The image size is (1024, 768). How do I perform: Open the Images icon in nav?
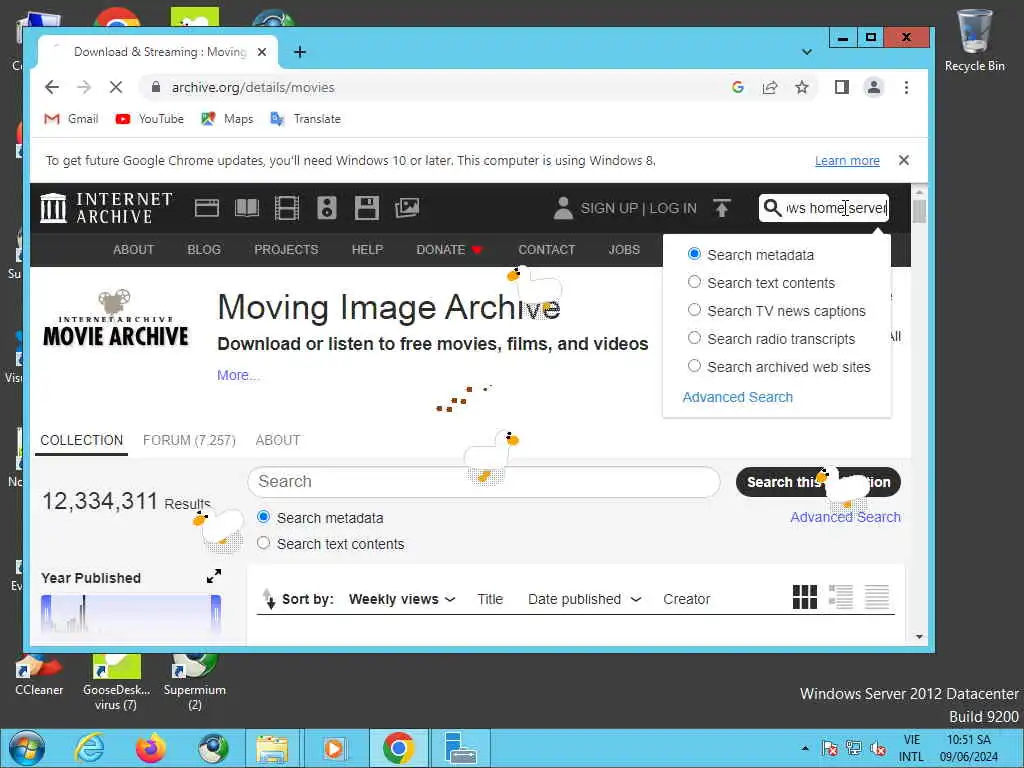(406, 208)
